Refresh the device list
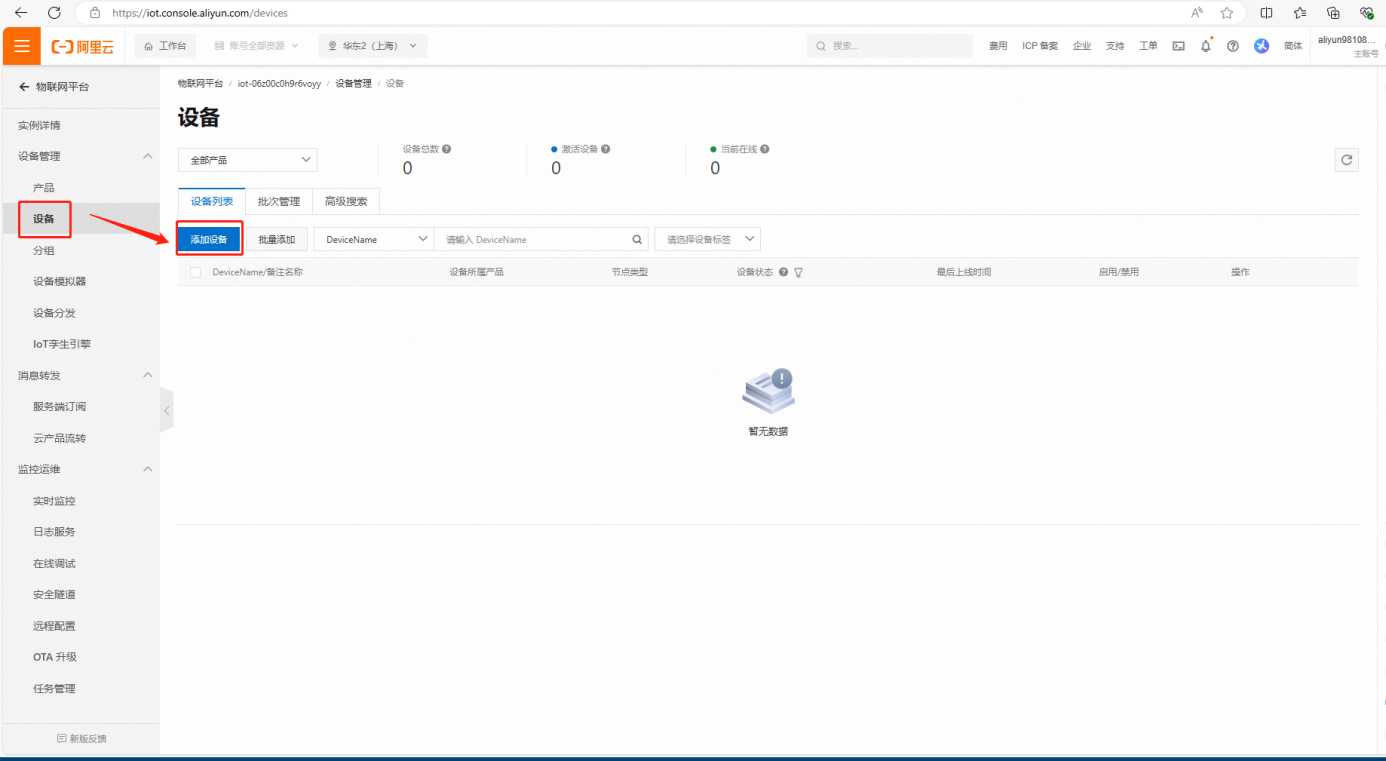This screenshot has height=761, width=1386. point(1347,160)
